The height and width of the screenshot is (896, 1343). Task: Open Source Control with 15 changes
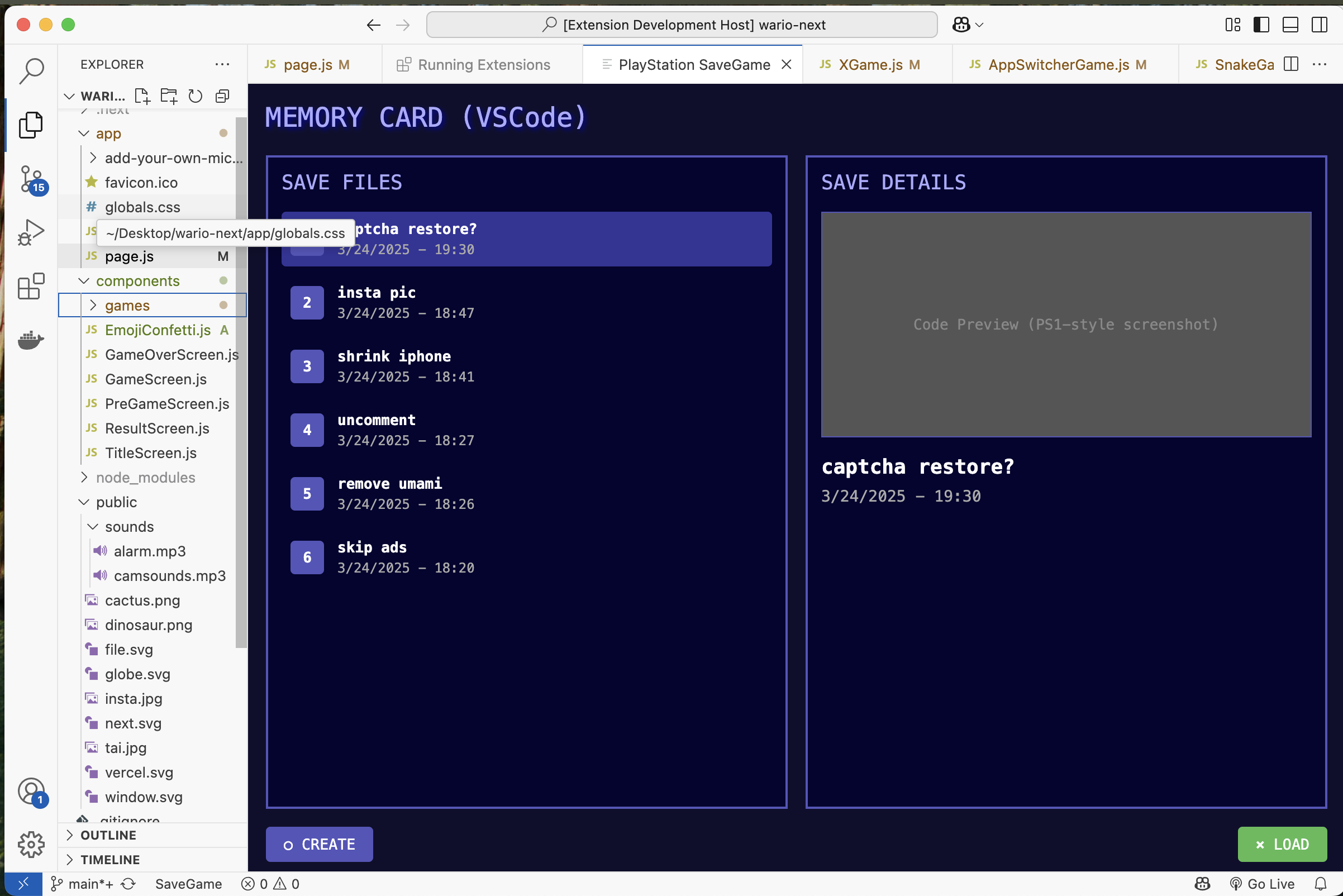31,179
